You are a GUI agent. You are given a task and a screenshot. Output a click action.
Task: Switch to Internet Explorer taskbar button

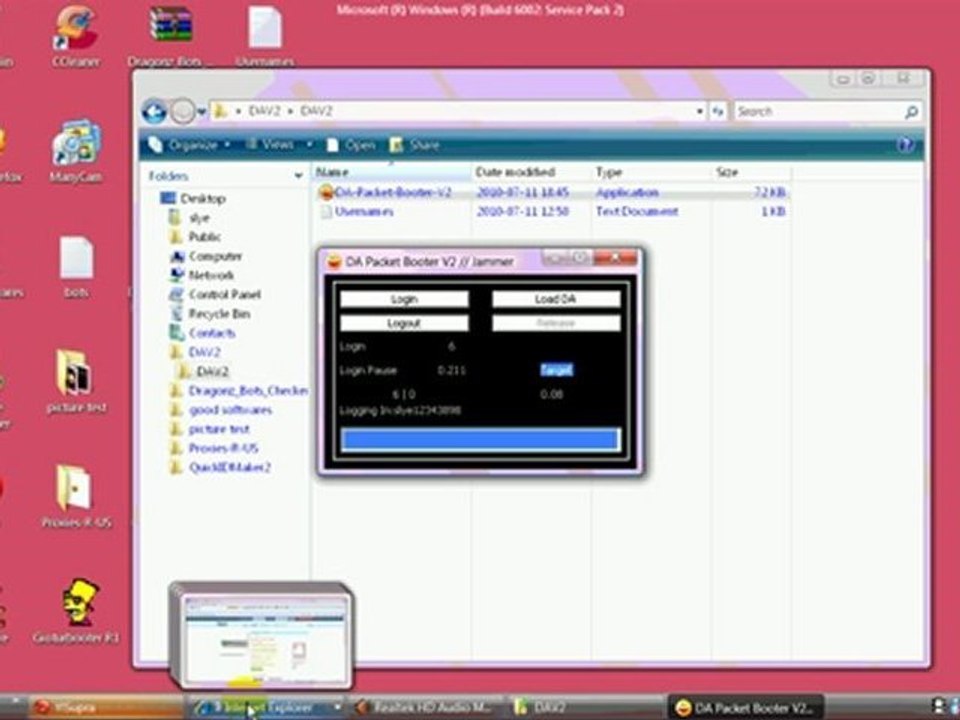267,707
